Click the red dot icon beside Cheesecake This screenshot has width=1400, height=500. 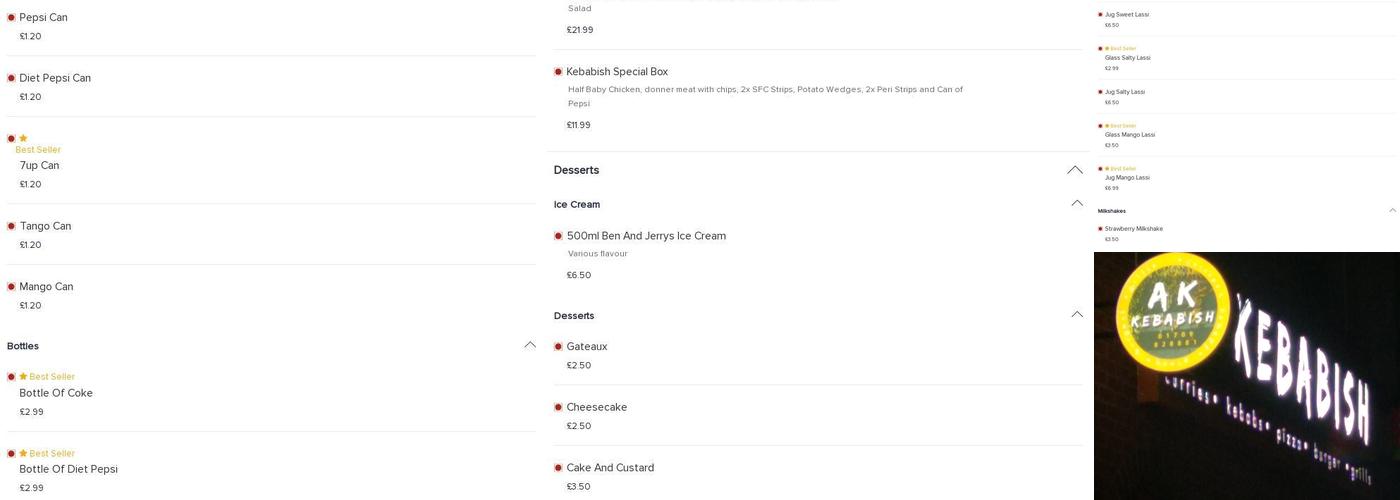tap(558, 407)
